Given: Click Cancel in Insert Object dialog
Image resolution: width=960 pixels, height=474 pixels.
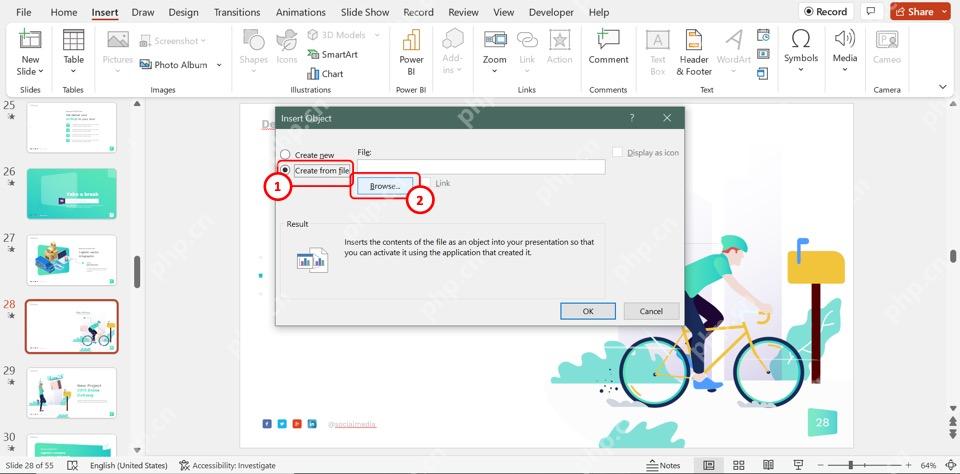Looking at the screenshot, I should [x=651, y=311].
